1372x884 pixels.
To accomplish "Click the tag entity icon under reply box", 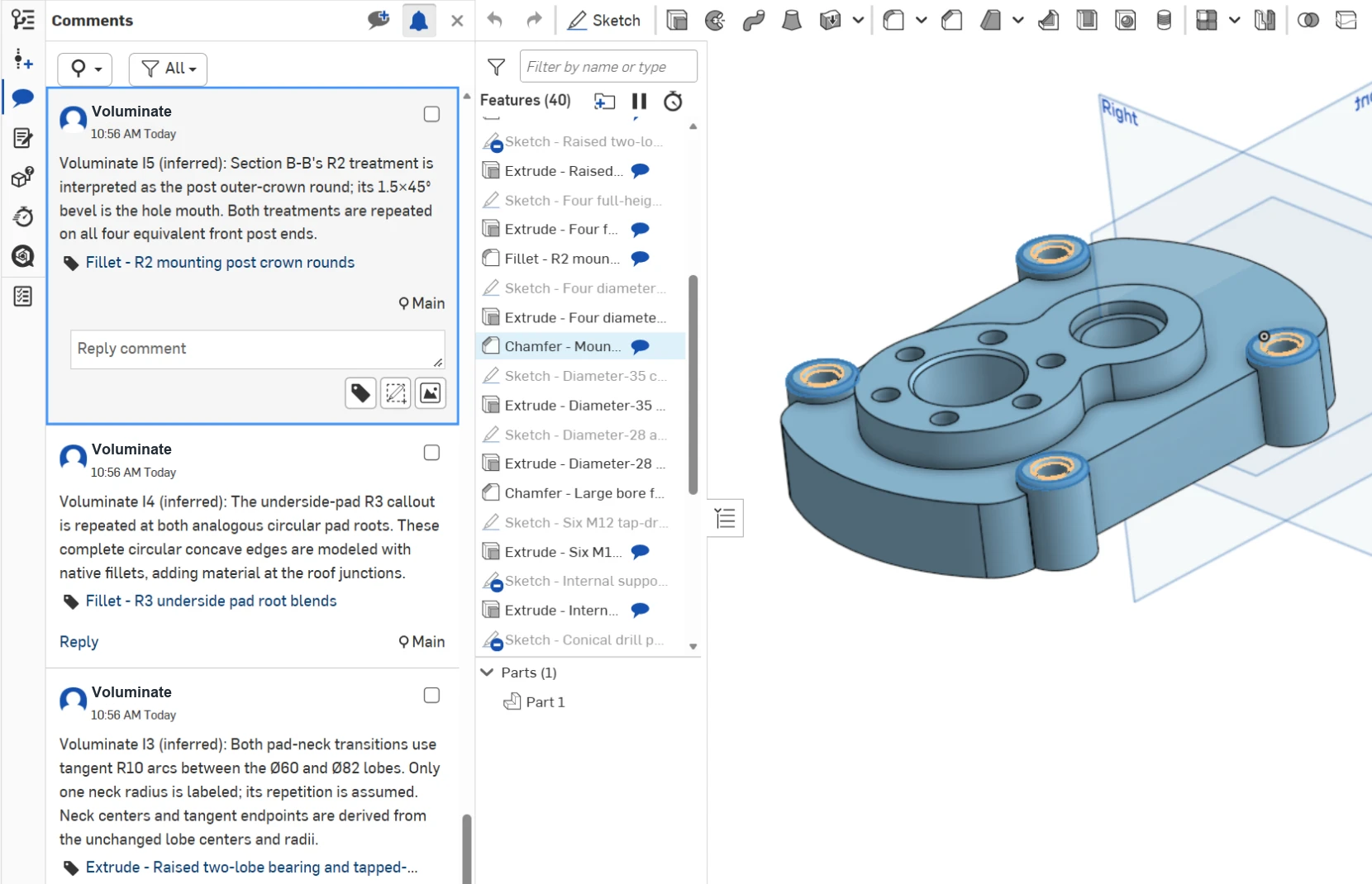I will point(361,393).
